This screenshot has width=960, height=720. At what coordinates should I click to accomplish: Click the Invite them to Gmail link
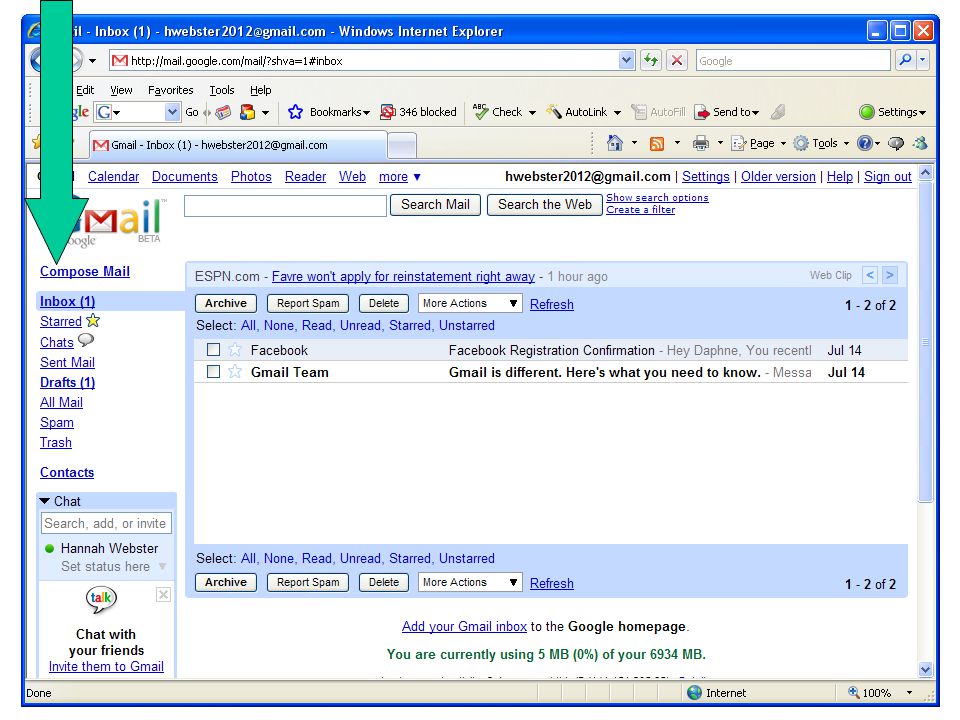pyautogui.click(x=106, y=666)
